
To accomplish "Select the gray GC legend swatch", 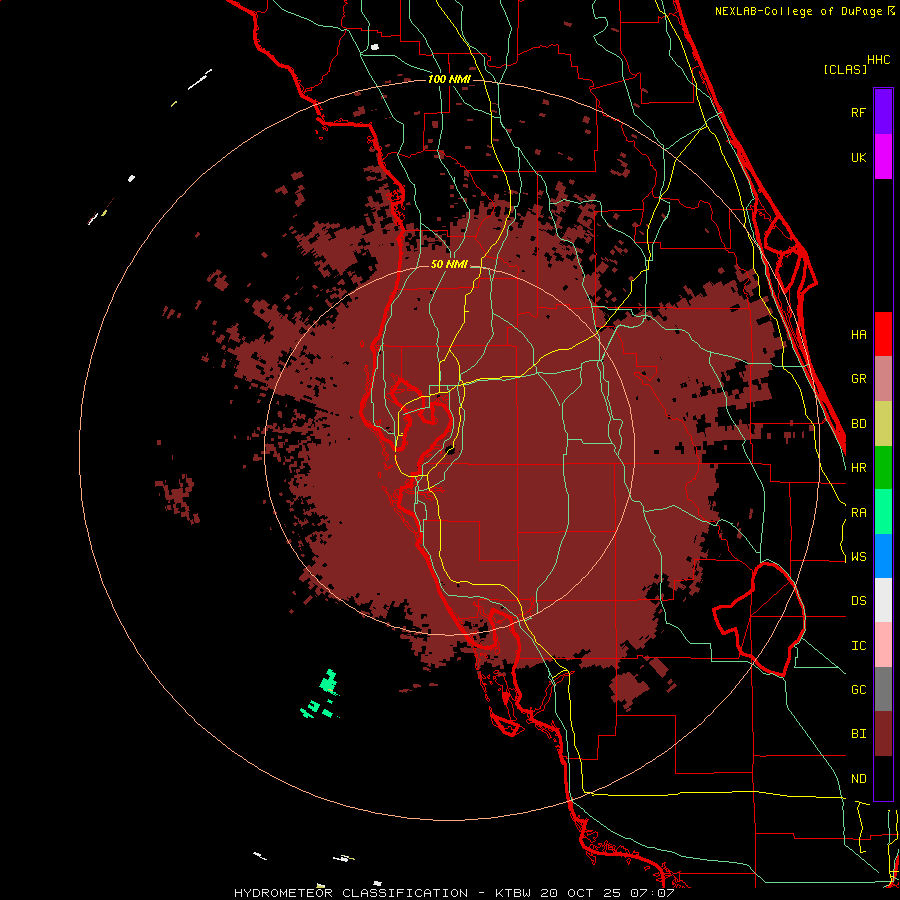I will click(883, 689).
